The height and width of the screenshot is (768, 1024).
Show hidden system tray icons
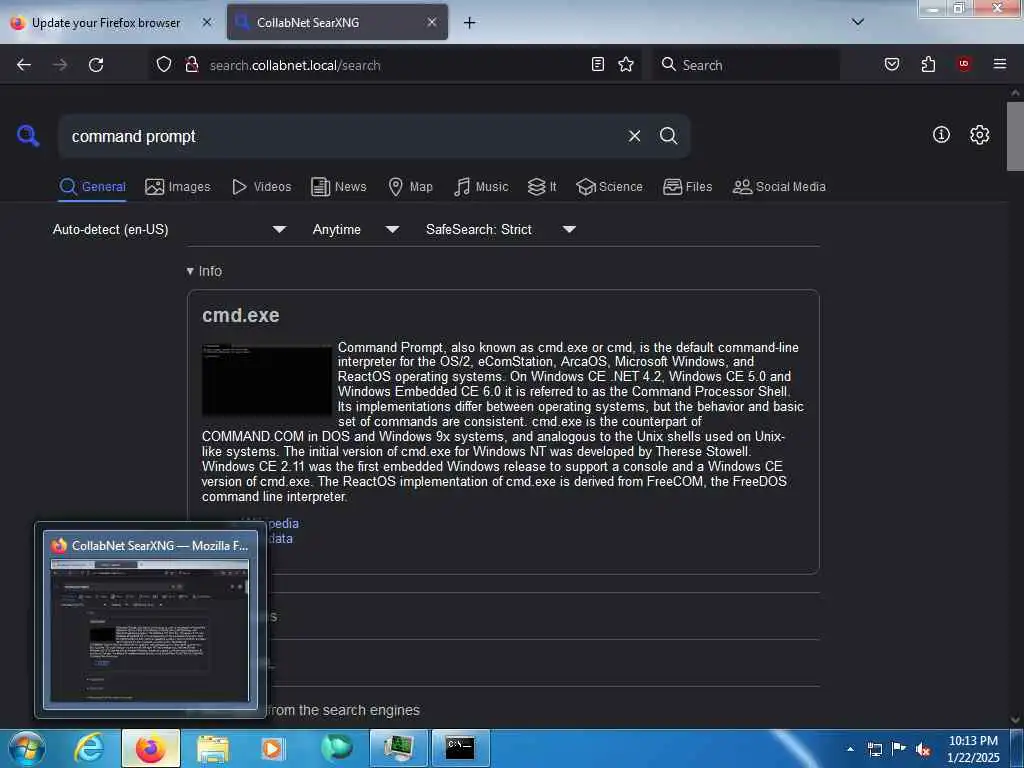click(850, 749)
